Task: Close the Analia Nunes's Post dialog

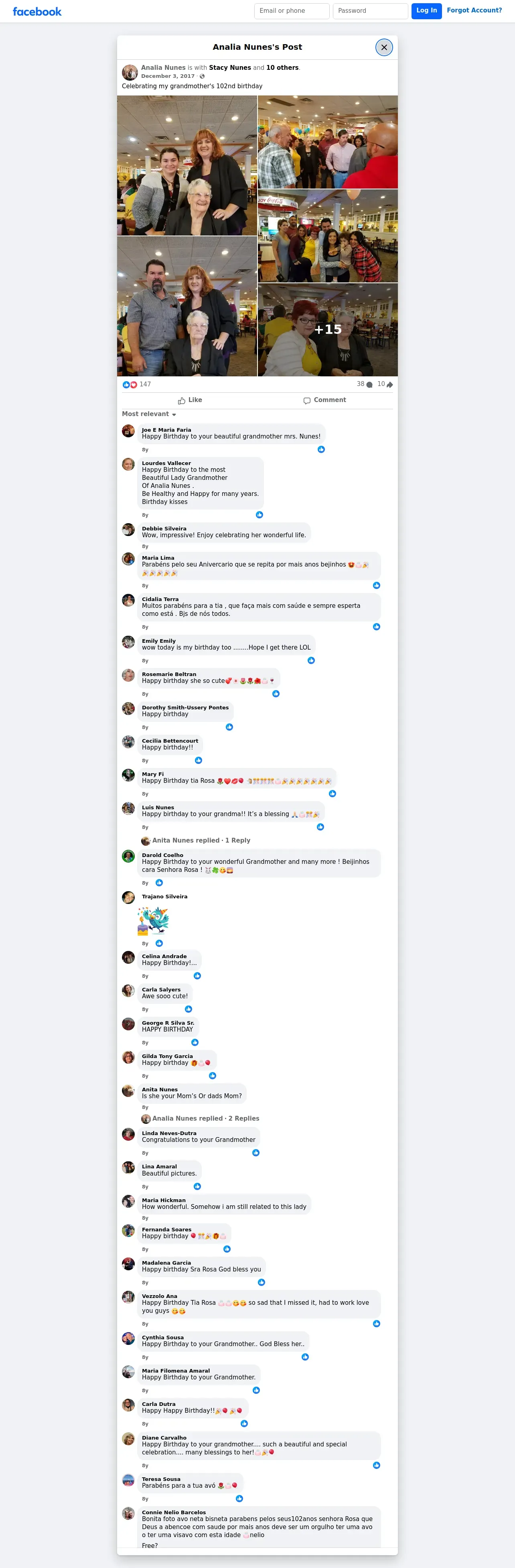Action: tap(384, 47)
